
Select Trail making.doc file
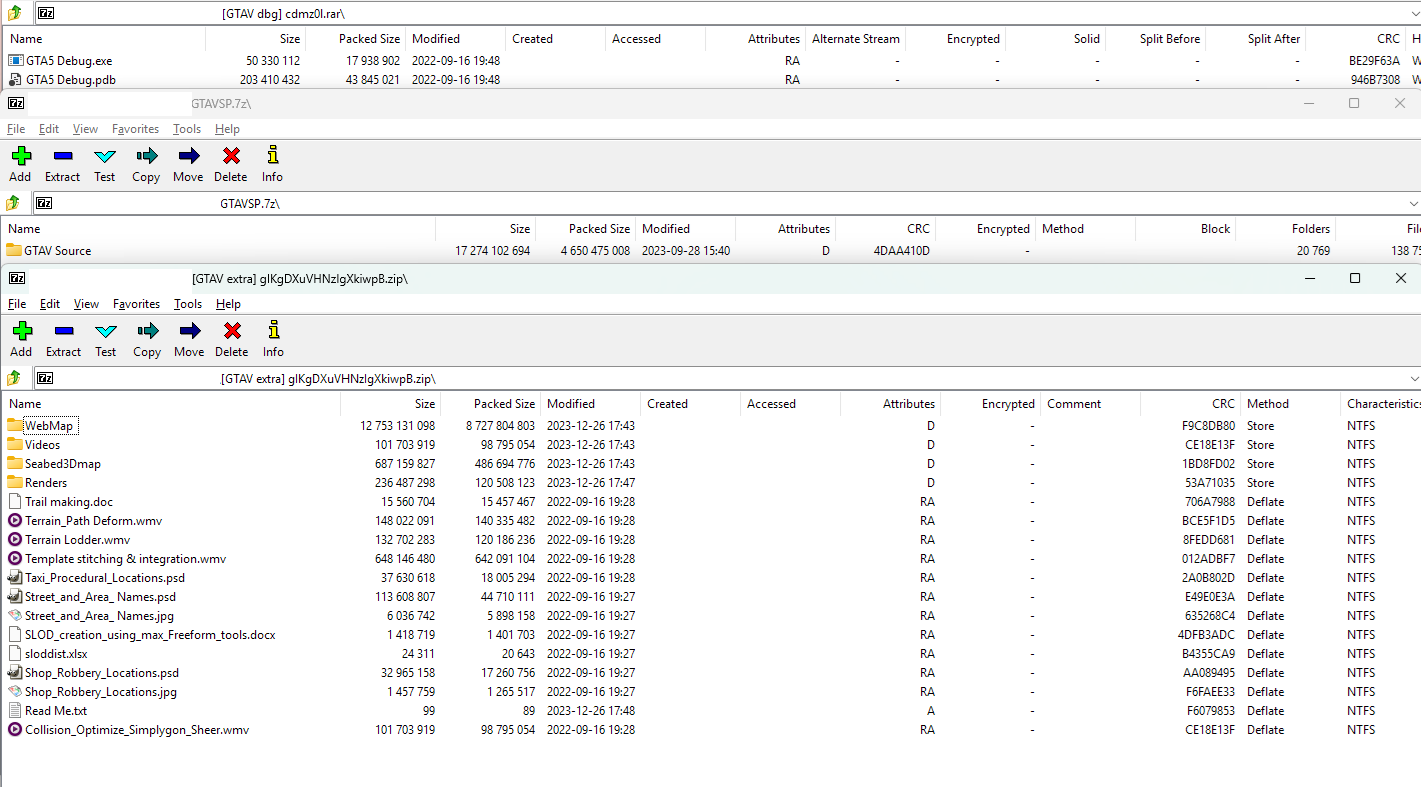pyautogui.click(x=69, y=501)
